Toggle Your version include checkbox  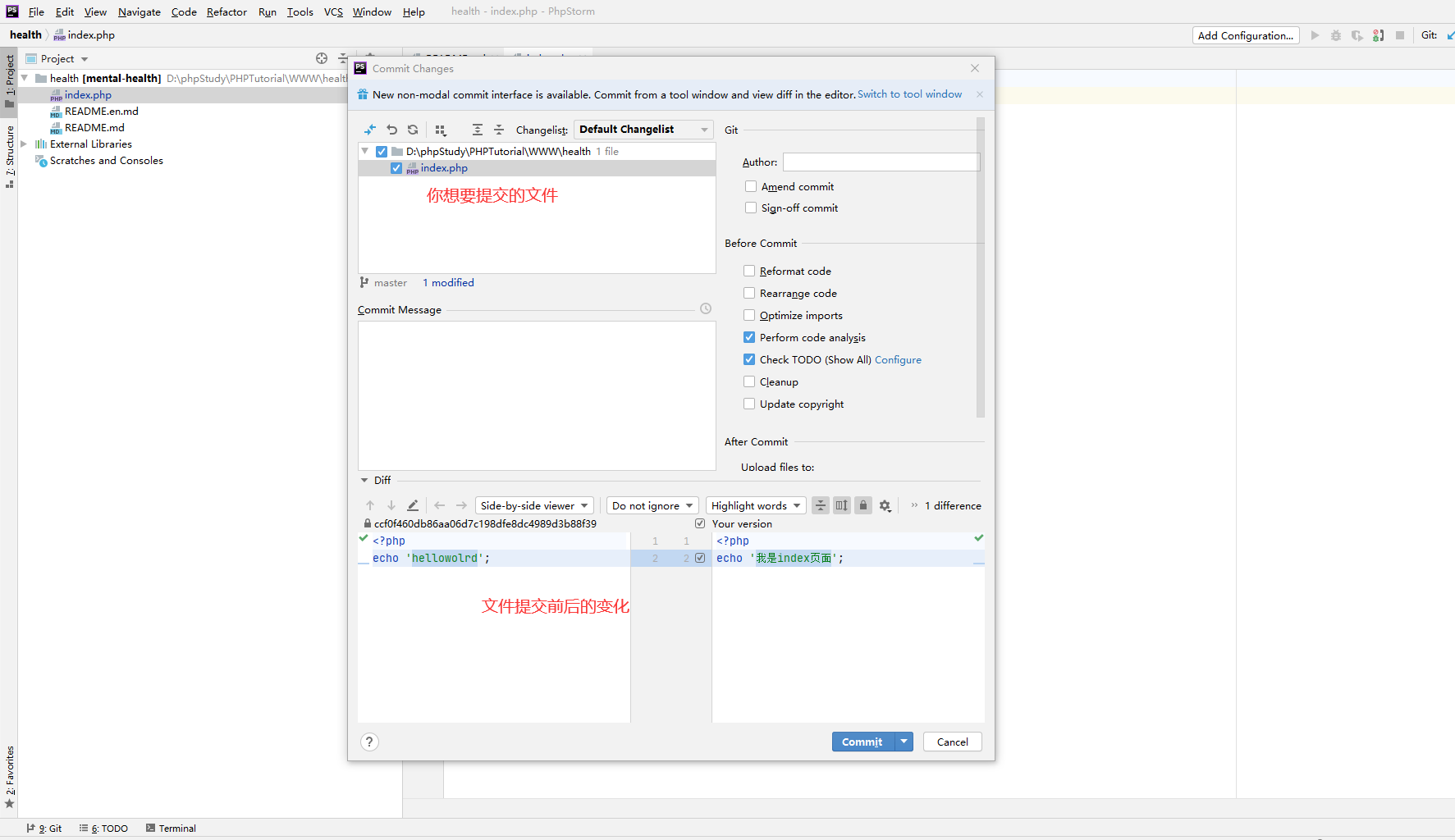pyautogui.click(x=700, y=523)
